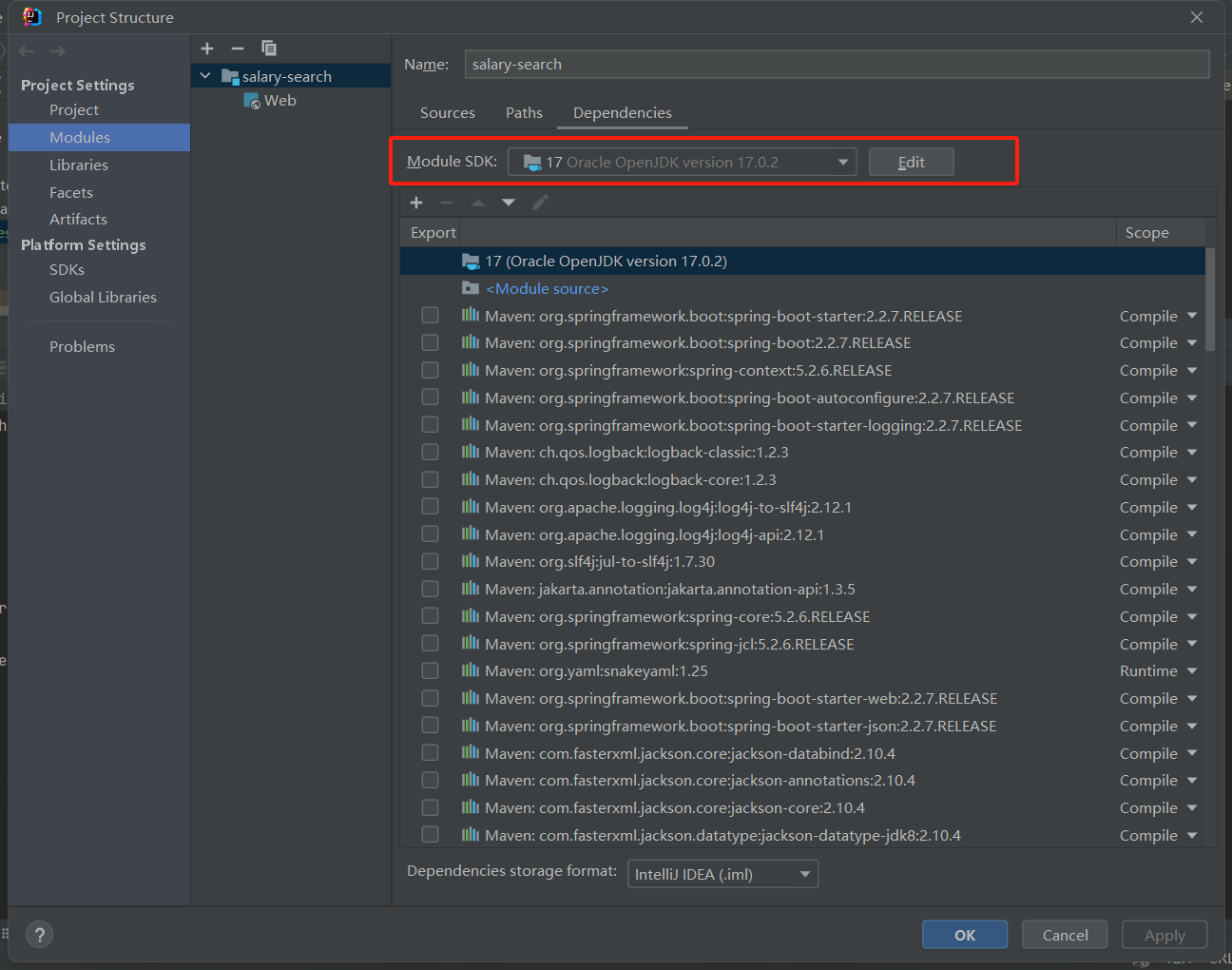Move dependency up with the arrow icon
The image size is (1232, 970).
478,203
